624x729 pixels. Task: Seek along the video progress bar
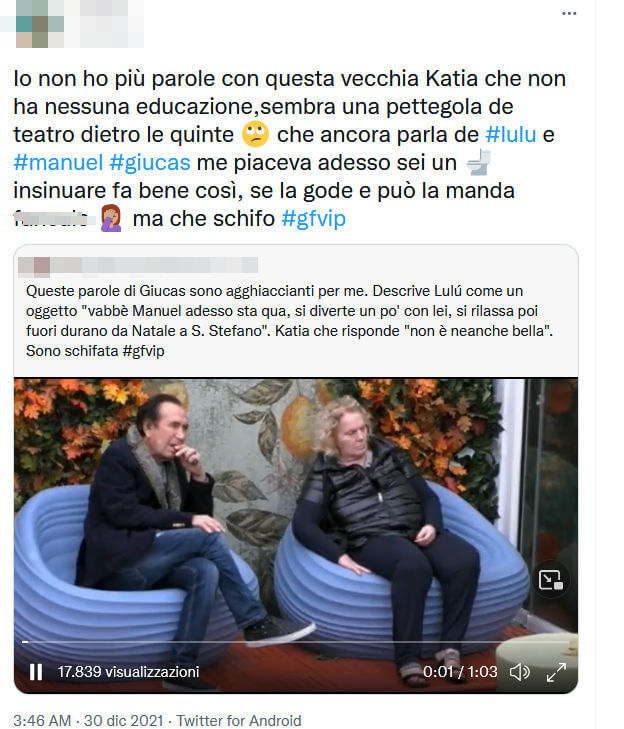297,642
